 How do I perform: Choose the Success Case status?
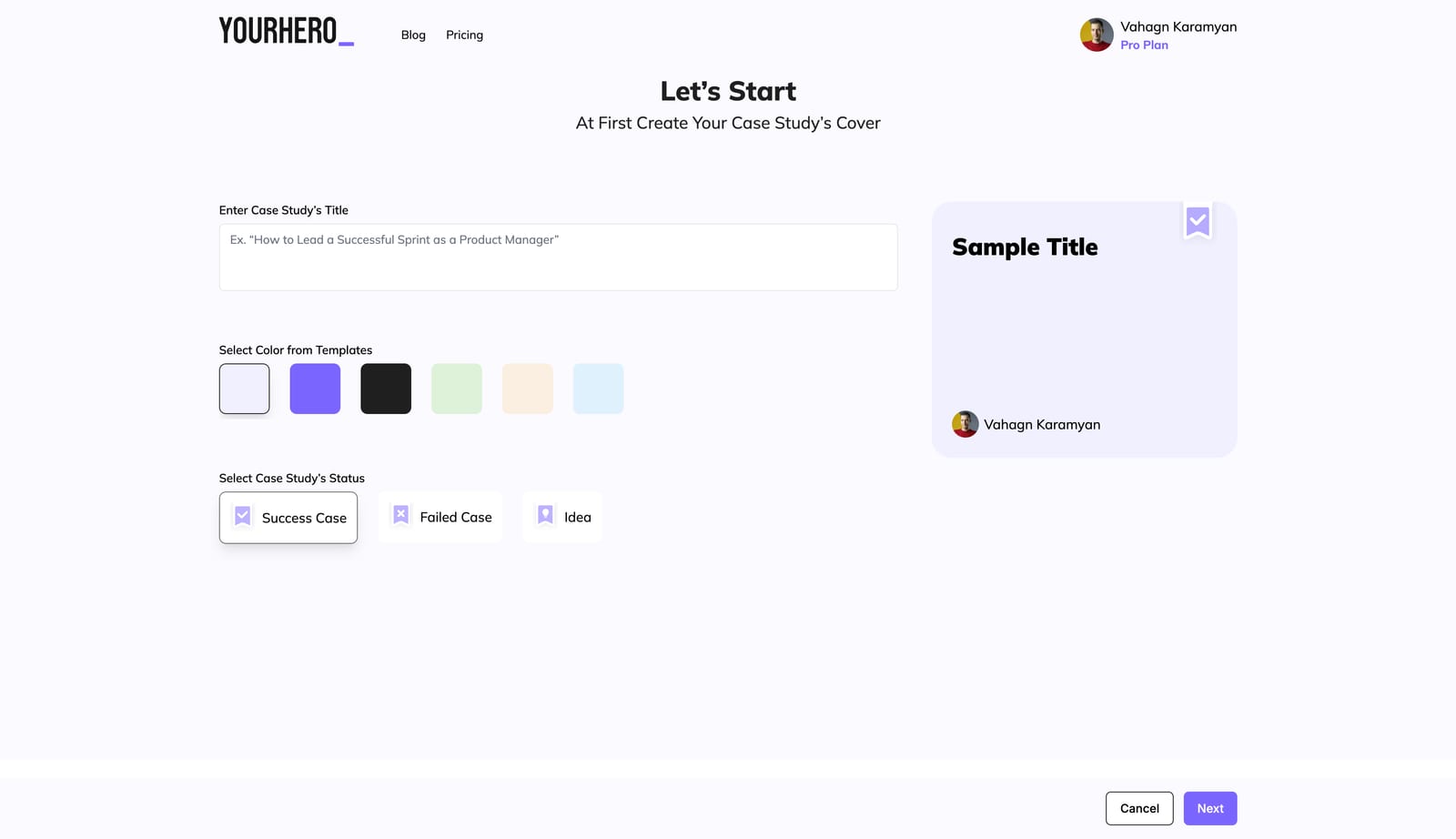coord(288,518)
